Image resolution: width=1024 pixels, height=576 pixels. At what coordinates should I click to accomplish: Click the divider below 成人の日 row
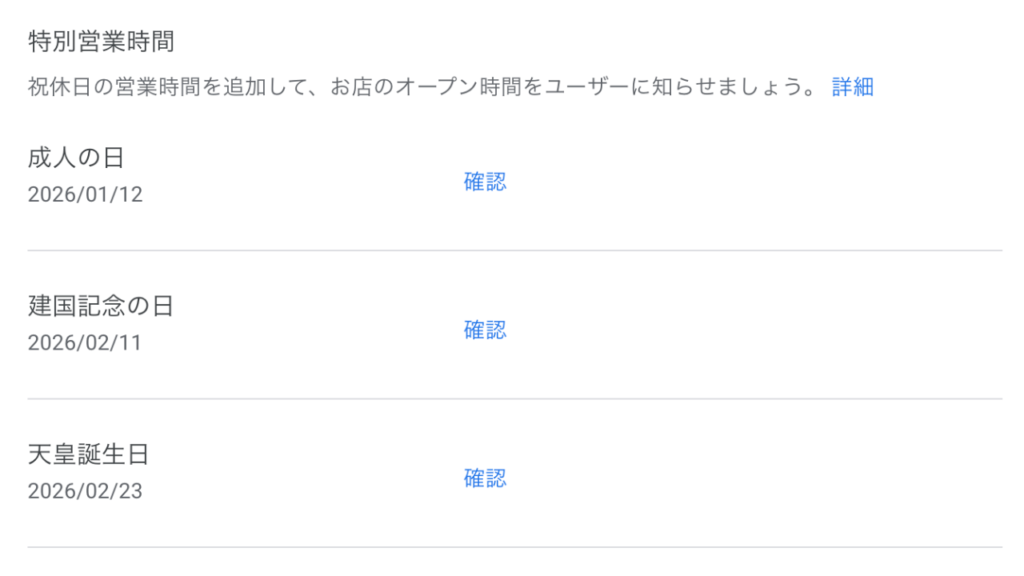coord(512,248)
